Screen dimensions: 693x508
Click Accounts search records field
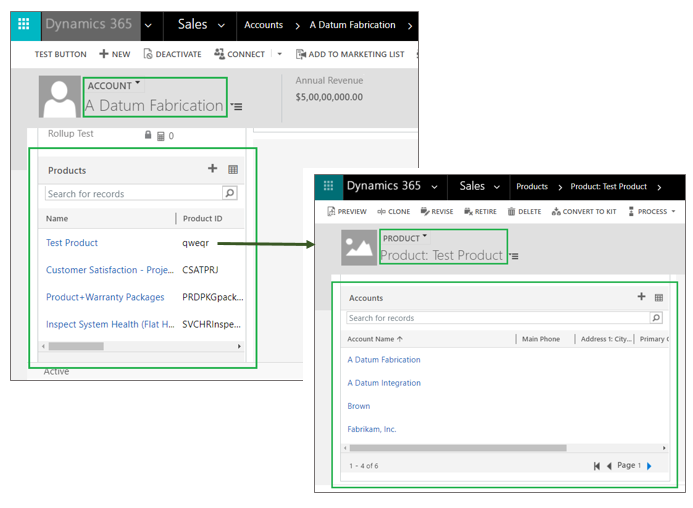click(x=498, y=318)
